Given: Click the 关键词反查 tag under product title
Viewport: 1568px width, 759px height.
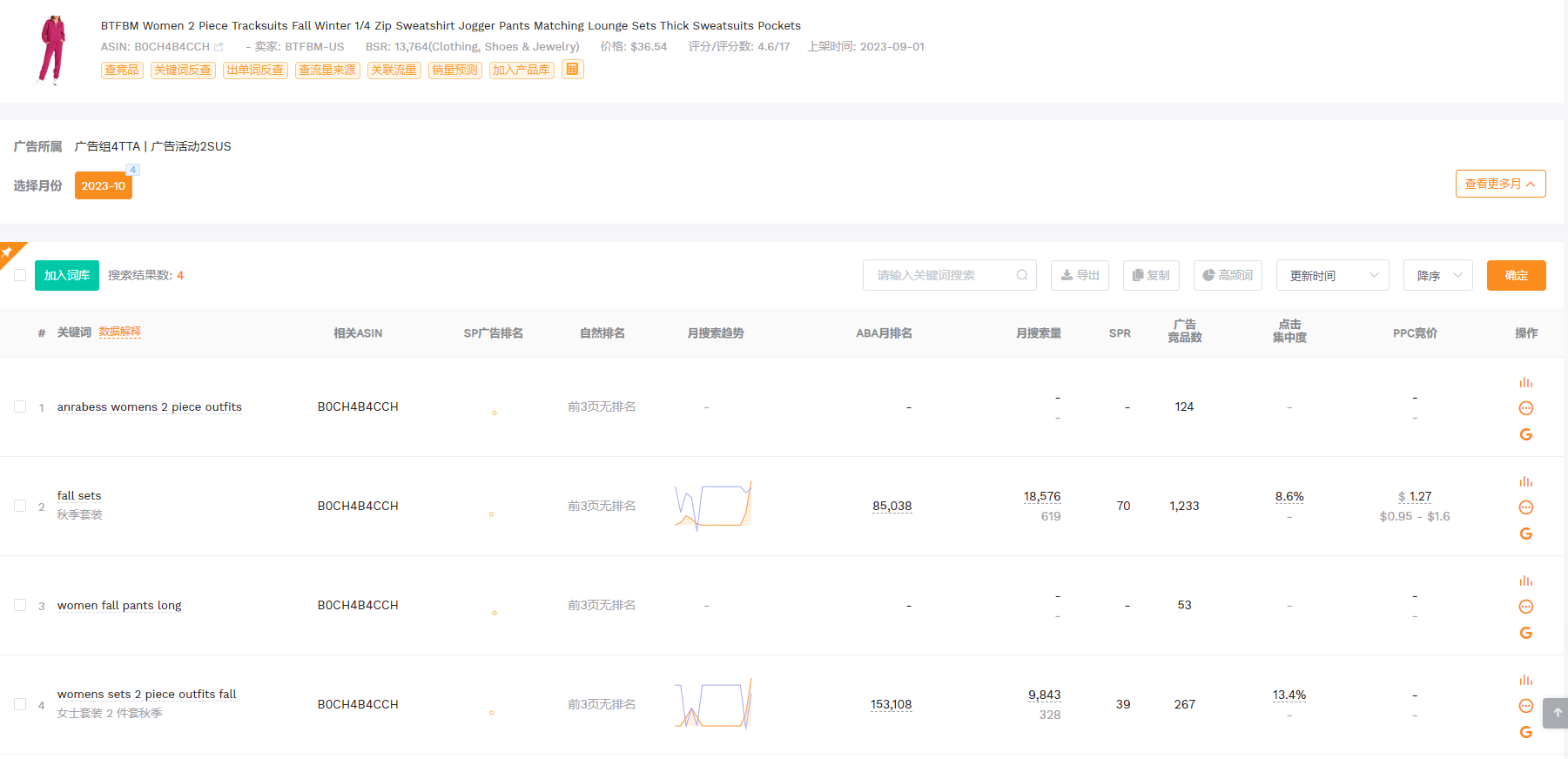Looking at the screenshot, I should 183,70.
